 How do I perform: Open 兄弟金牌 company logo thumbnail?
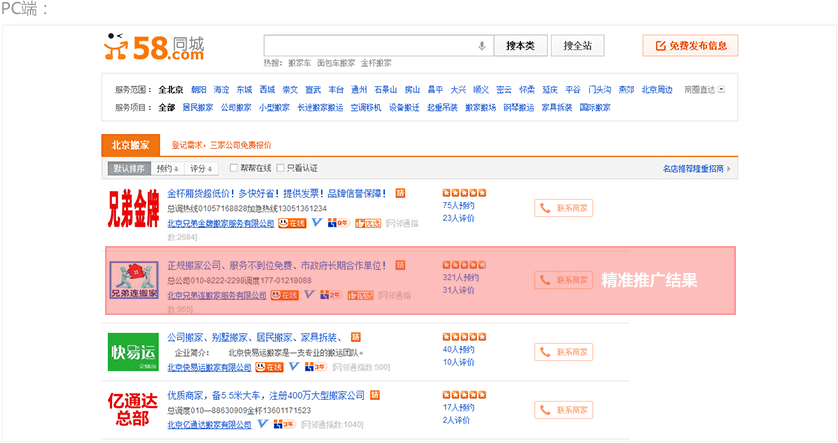134,208
